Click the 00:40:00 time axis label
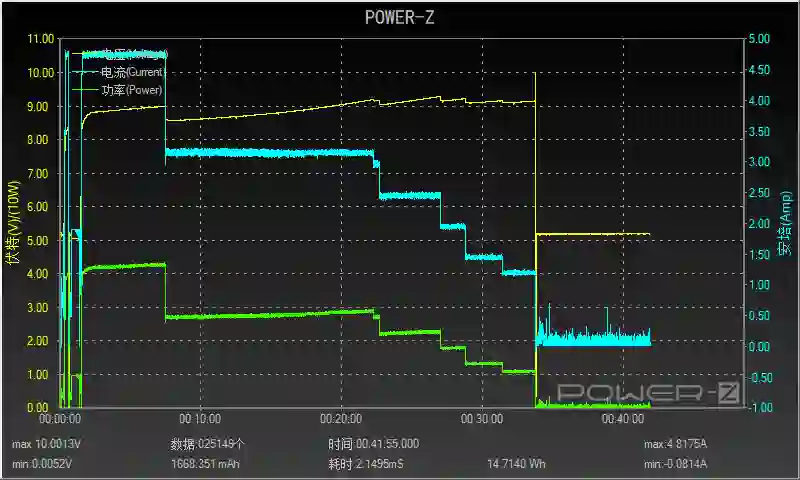Screen dimensions: 800x480 click(x=623, y=419)
